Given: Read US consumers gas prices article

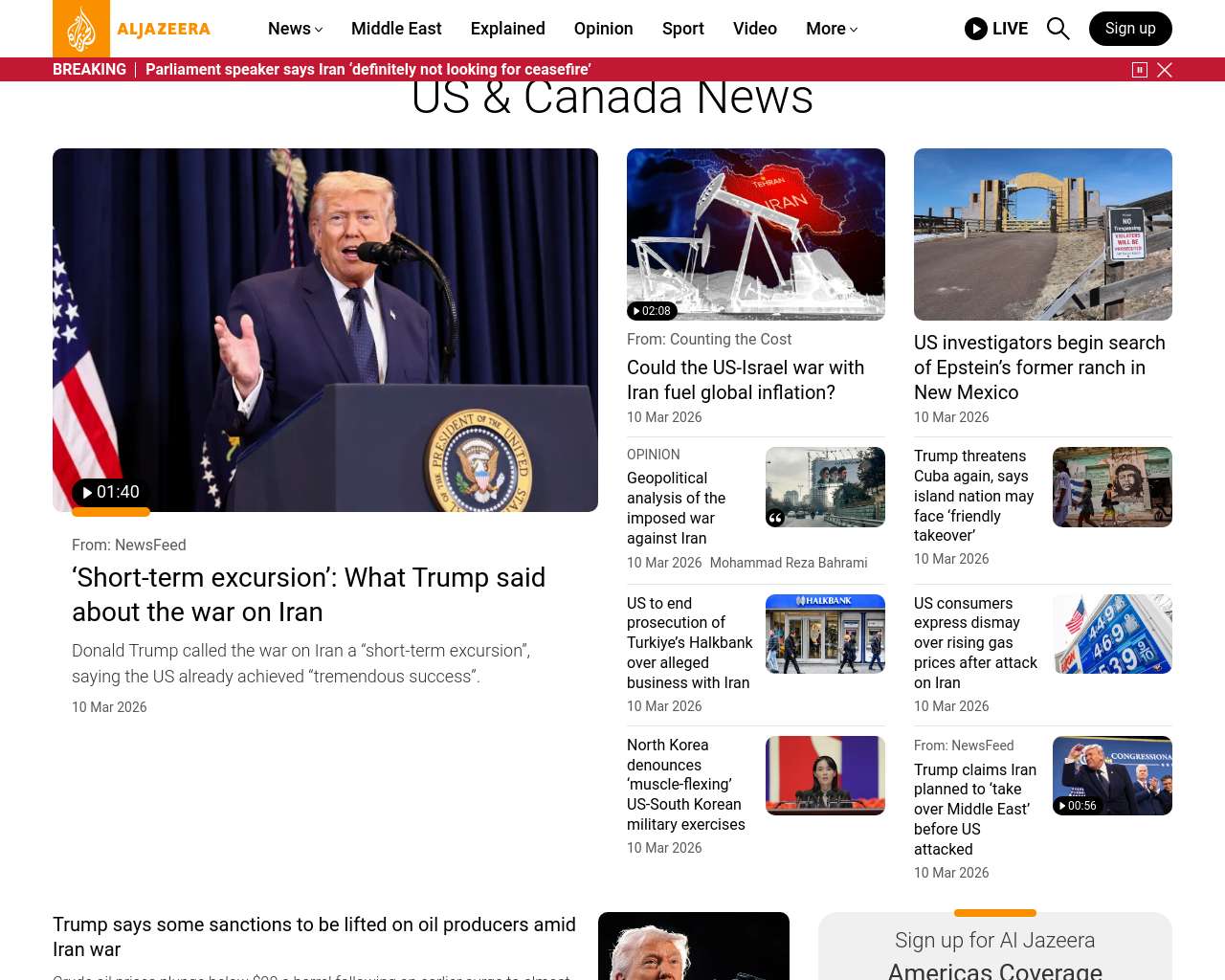Looking at the screenshot, I should pyautogui.click(x=975, y=643).
